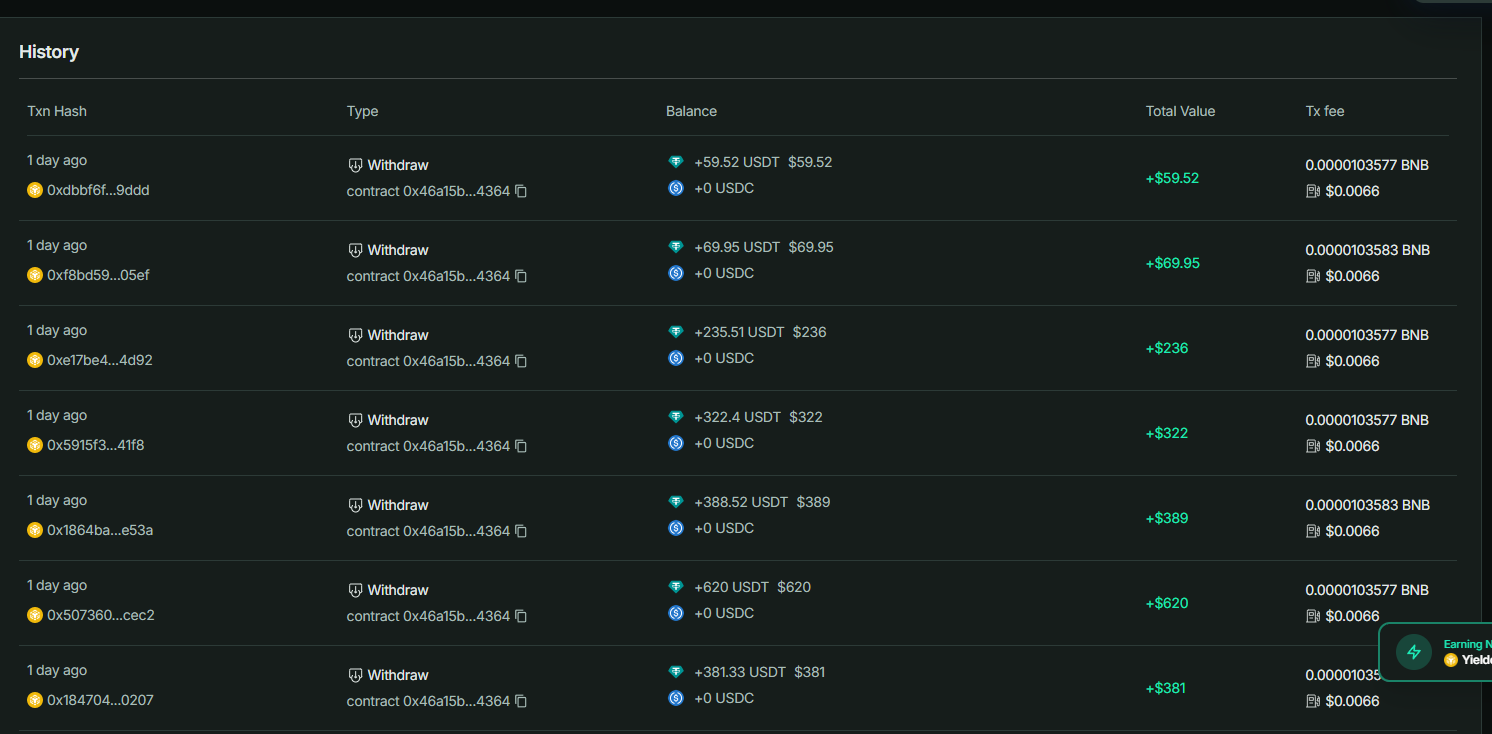Copy contract address in the 0xf8bd59...05ef row
The image size is (1492, 734).
pos(521,276)
